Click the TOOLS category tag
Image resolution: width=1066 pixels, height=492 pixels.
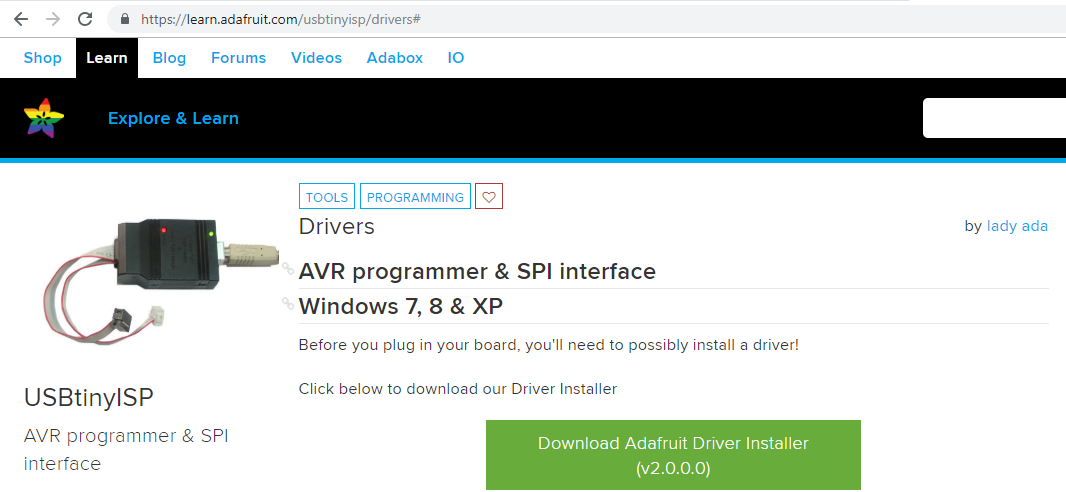[327, 197]
